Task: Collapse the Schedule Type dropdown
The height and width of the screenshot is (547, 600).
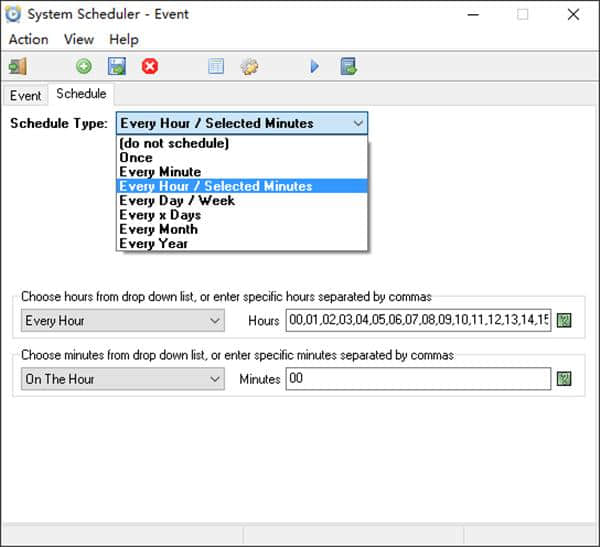Action: (358, 123)
